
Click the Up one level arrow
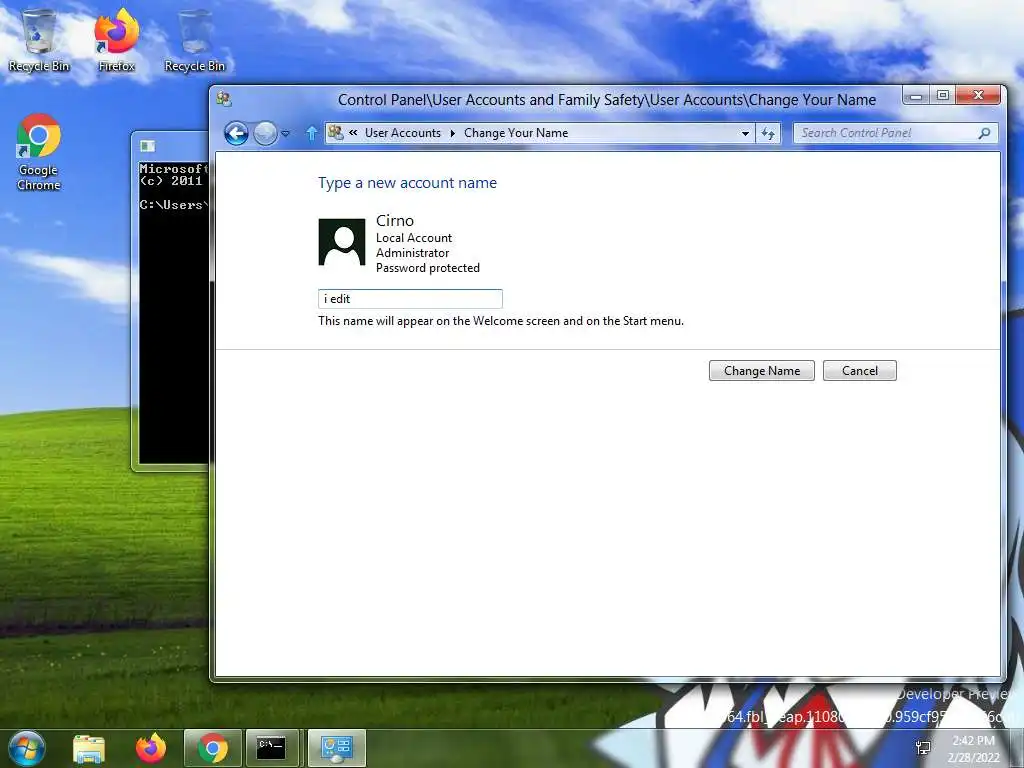click(x=312, y=133)
